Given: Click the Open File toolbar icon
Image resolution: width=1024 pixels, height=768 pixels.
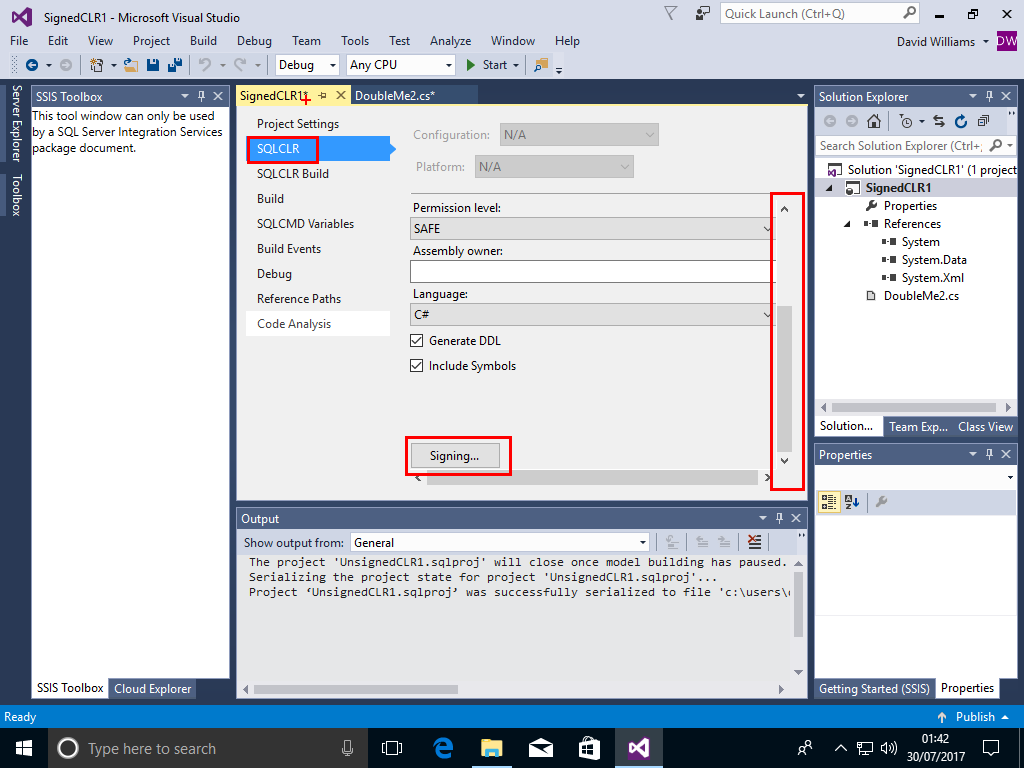Looking at the screenshot, I should [130, 65].
